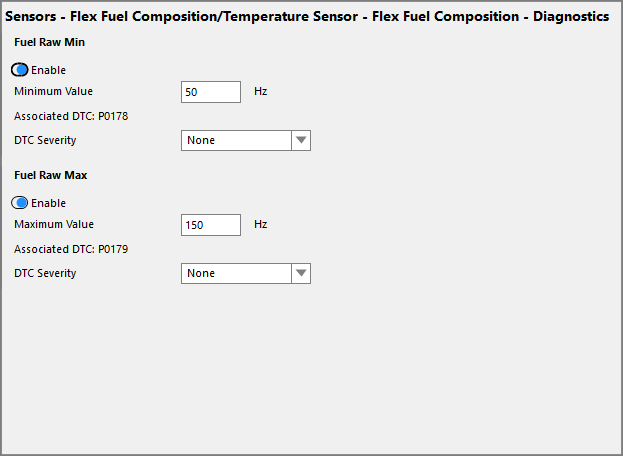Open the Fuel Raw Max DTC Severity dropdown
This screenshot has width=623, height=456.
pos(236,274)
